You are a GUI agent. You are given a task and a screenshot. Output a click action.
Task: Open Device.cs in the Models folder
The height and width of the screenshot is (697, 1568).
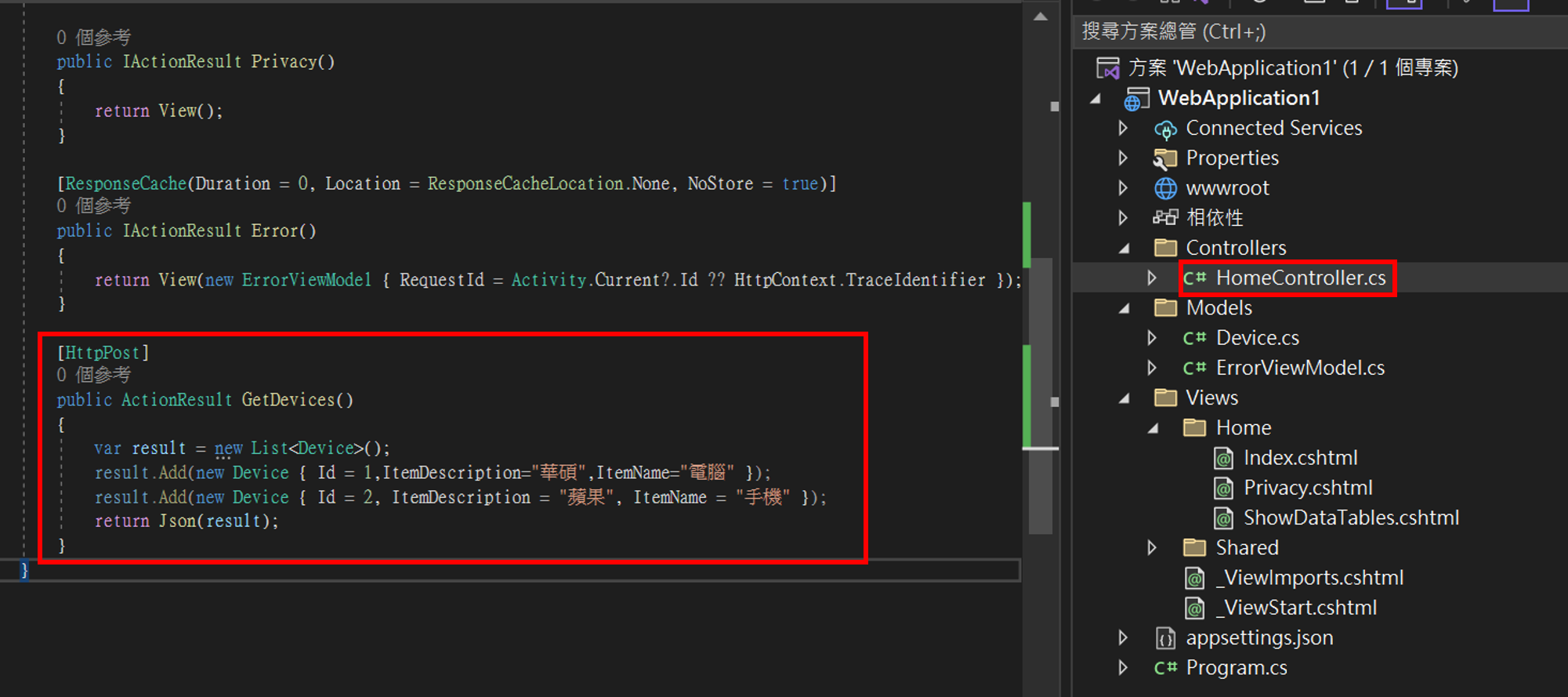click(1257, 338)
